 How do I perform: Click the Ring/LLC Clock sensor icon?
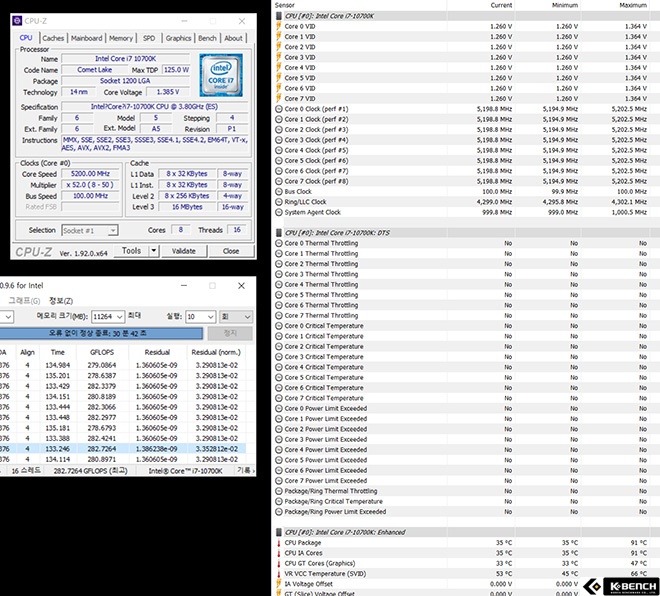pos(279,202)
